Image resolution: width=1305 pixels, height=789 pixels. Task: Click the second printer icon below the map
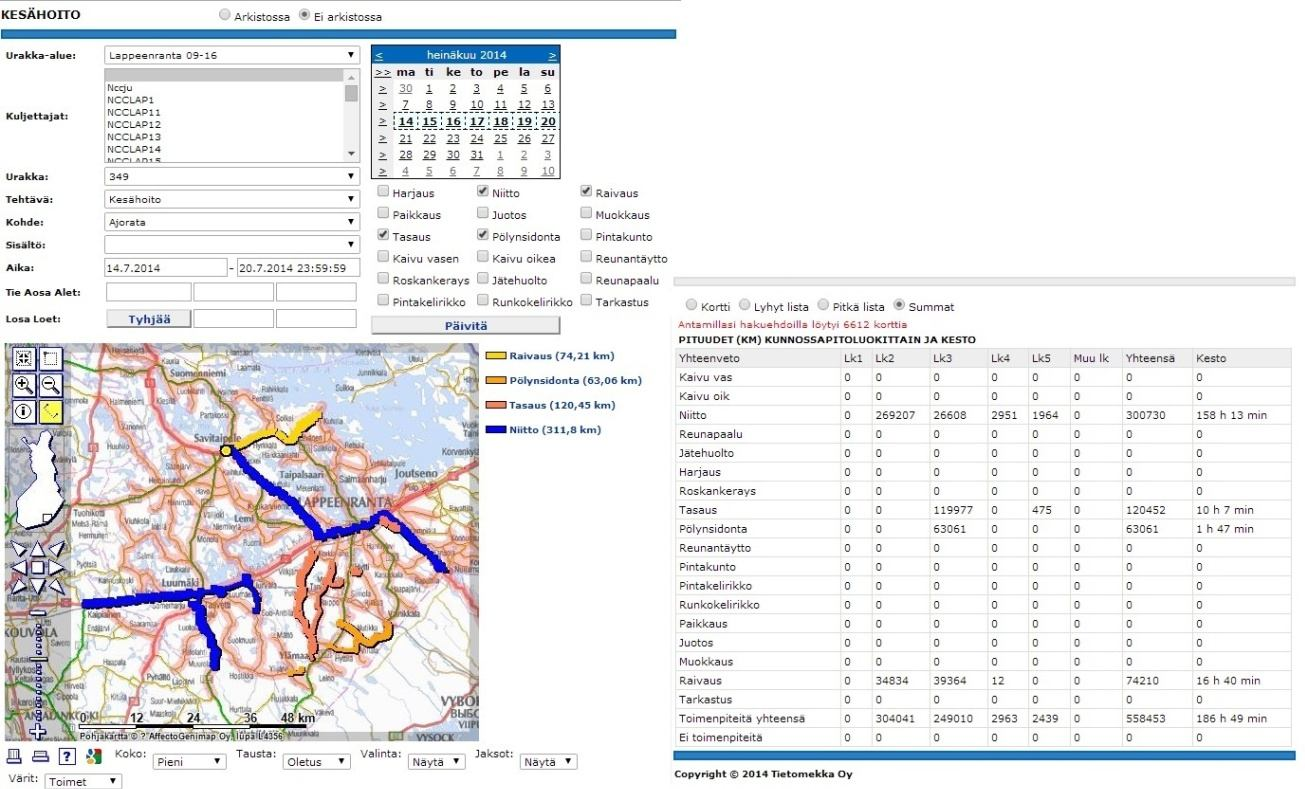tap(40, 756)
